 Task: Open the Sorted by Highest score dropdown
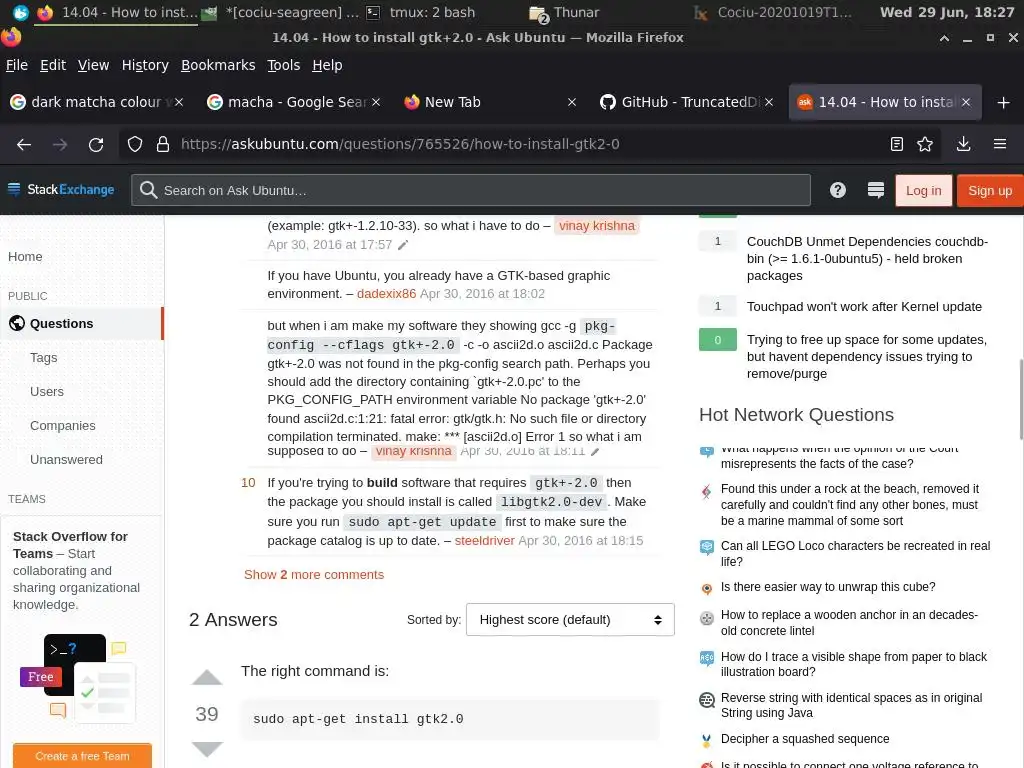click(570, 620)
